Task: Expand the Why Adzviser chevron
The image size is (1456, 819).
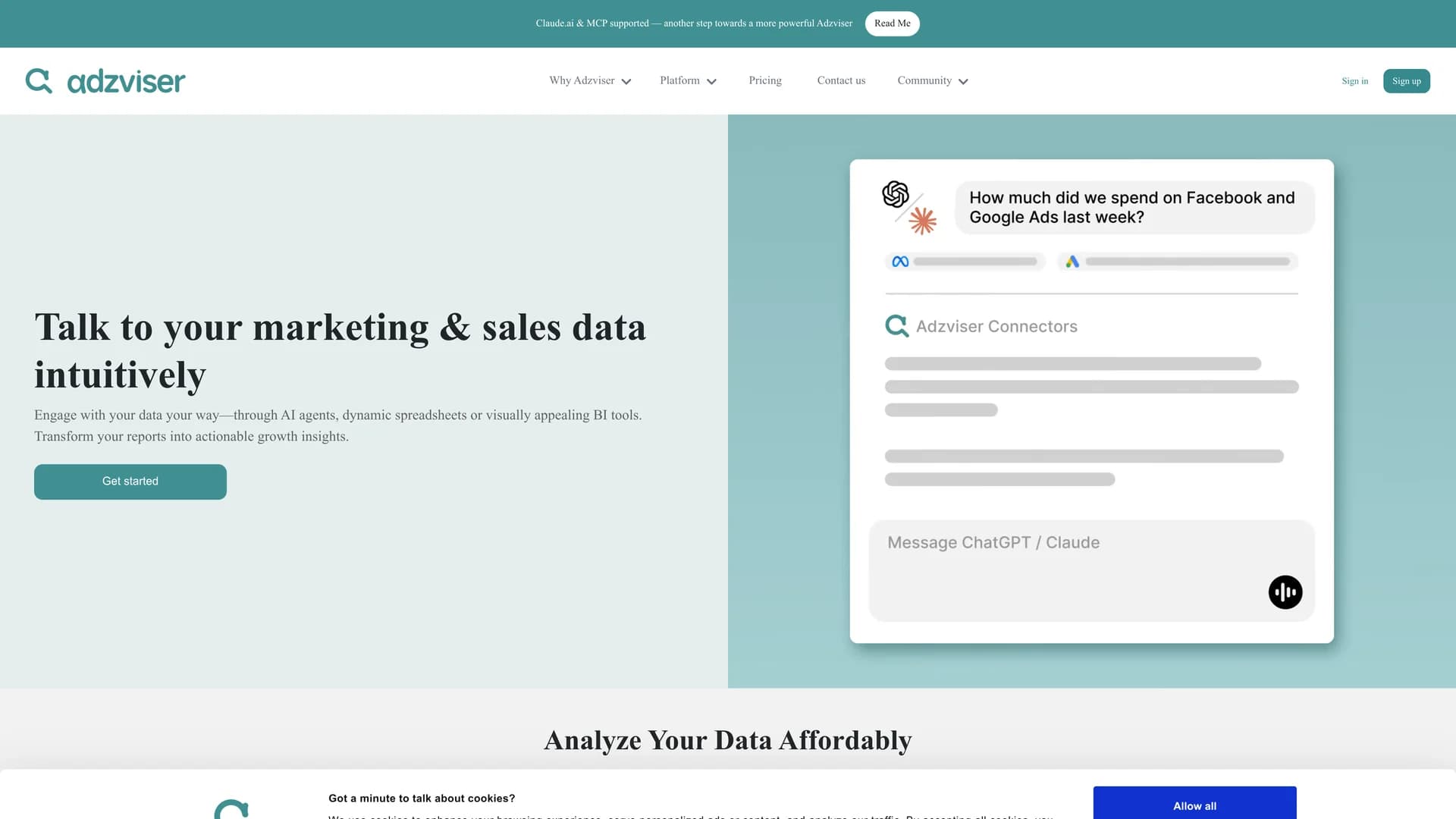Action: point(626,82)
